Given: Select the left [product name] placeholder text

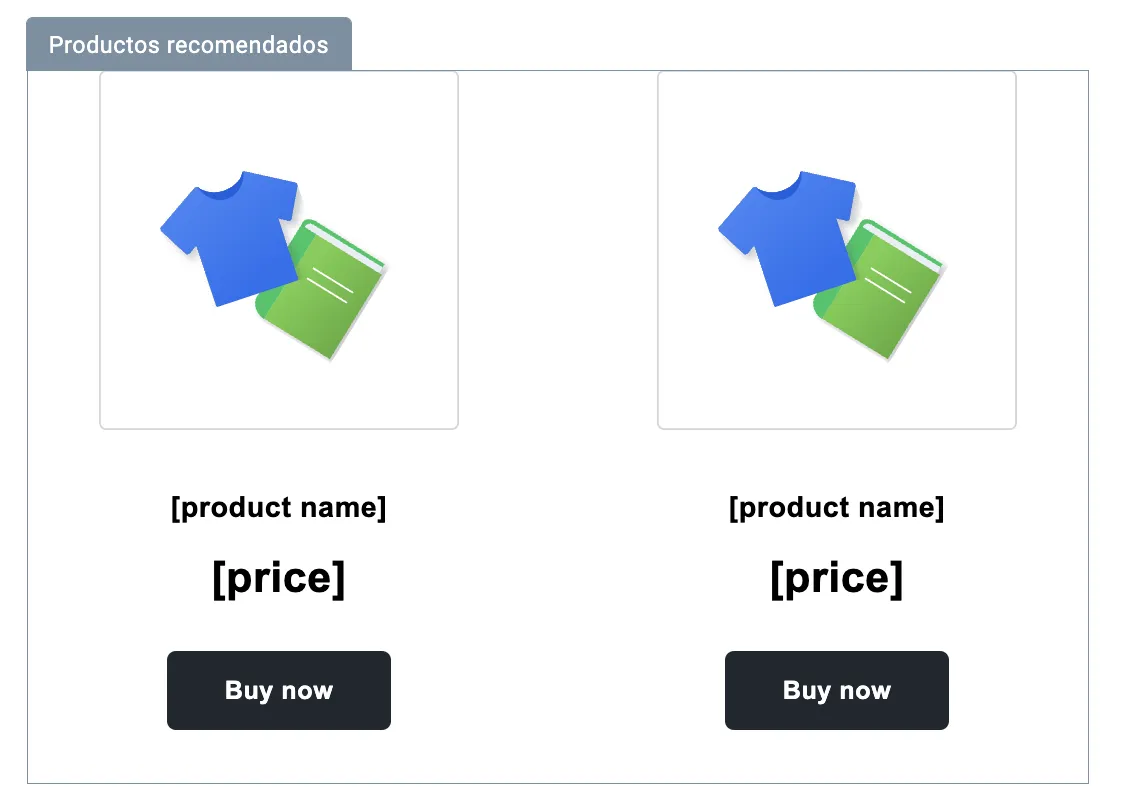Looking at the screenshot, I should (279, 508).
